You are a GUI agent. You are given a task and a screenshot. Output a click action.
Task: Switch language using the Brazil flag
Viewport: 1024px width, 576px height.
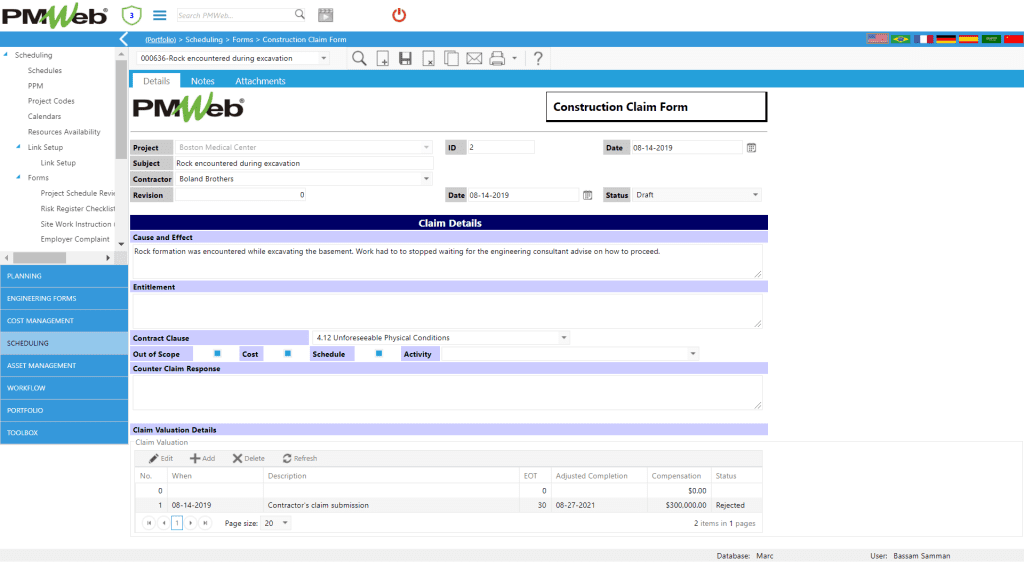(x=901, y=39)
